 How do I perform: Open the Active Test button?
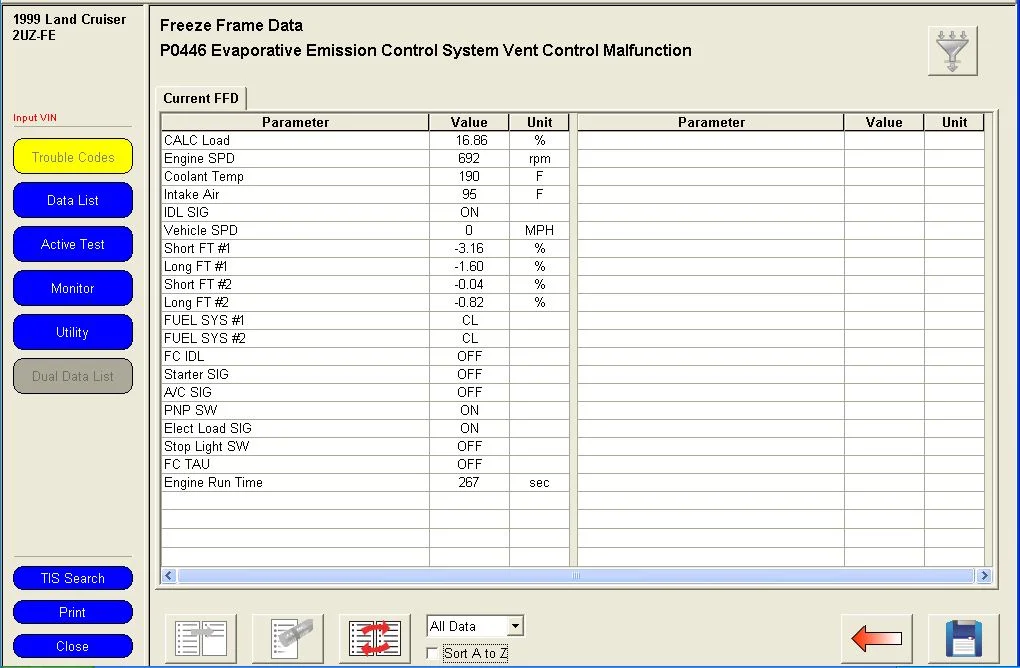[x=73, y=245]
